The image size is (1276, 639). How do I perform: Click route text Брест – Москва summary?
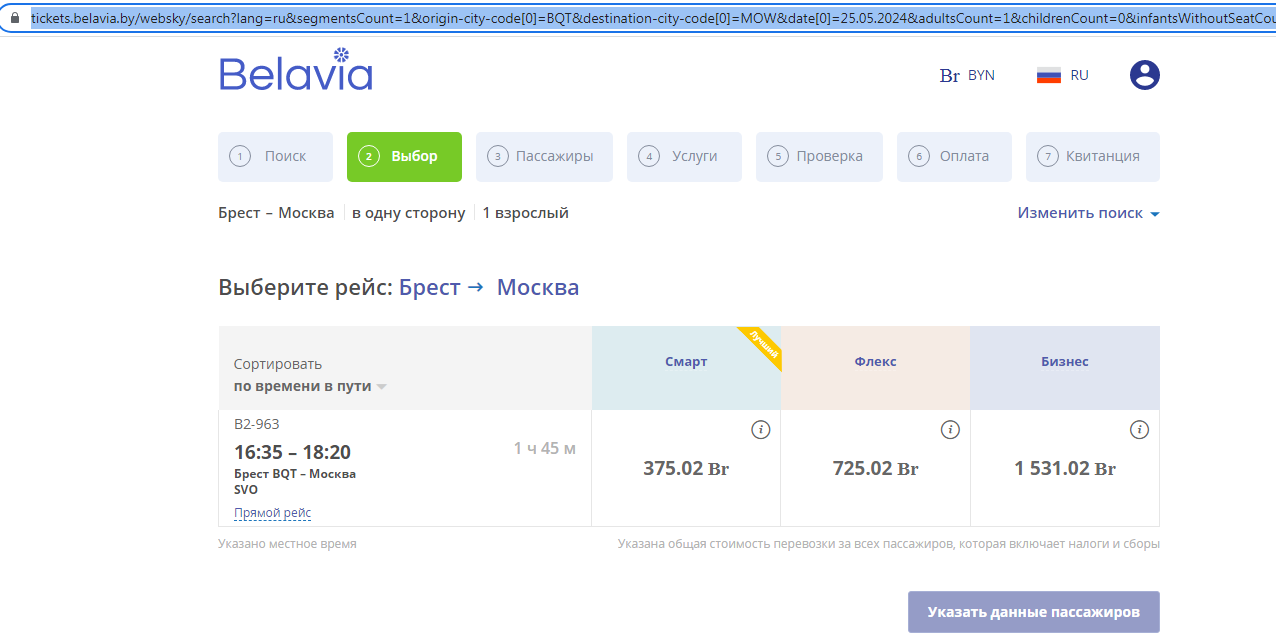[x=276, y=213]
